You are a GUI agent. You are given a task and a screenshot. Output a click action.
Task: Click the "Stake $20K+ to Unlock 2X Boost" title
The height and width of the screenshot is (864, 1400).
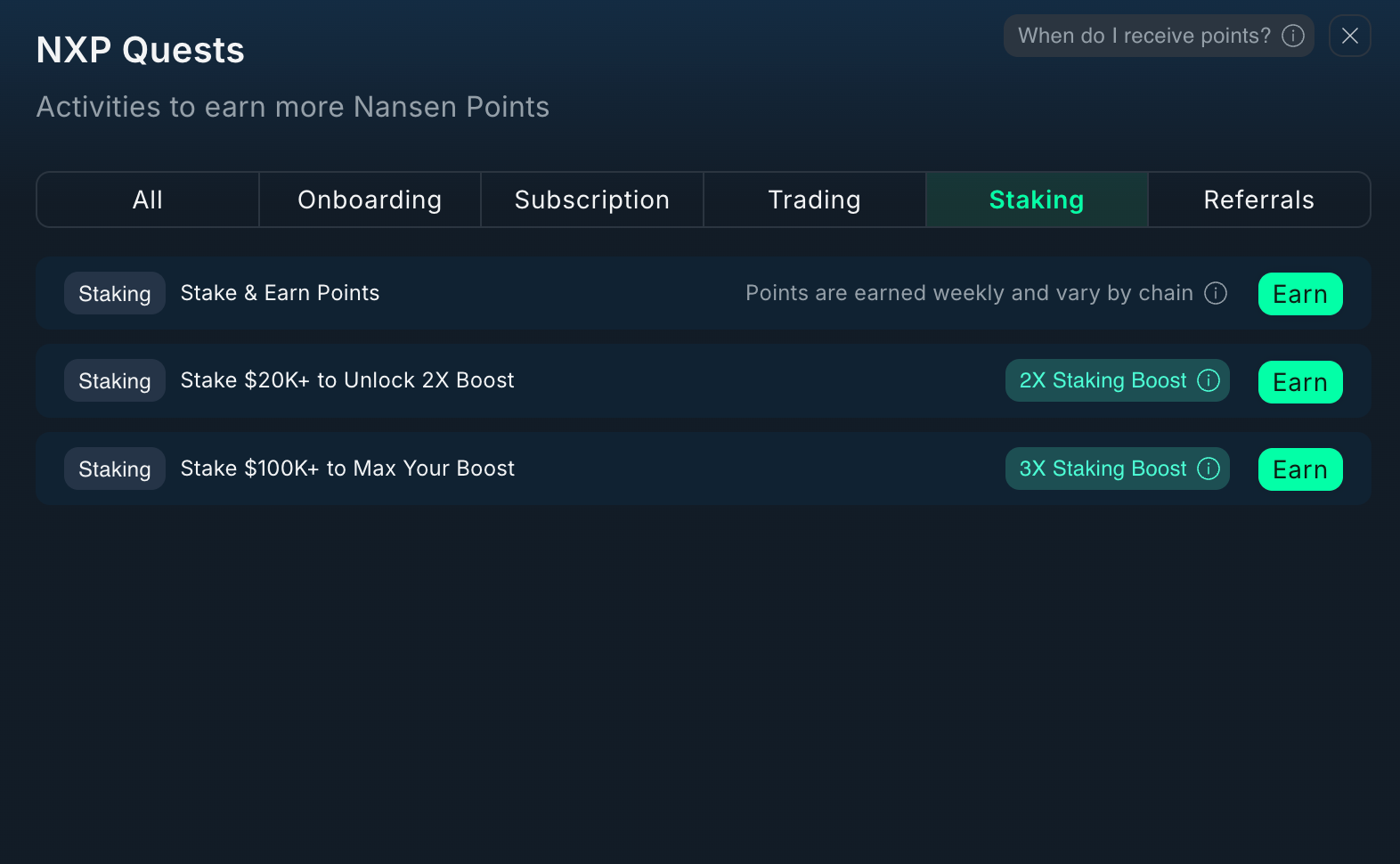(347, 380)
